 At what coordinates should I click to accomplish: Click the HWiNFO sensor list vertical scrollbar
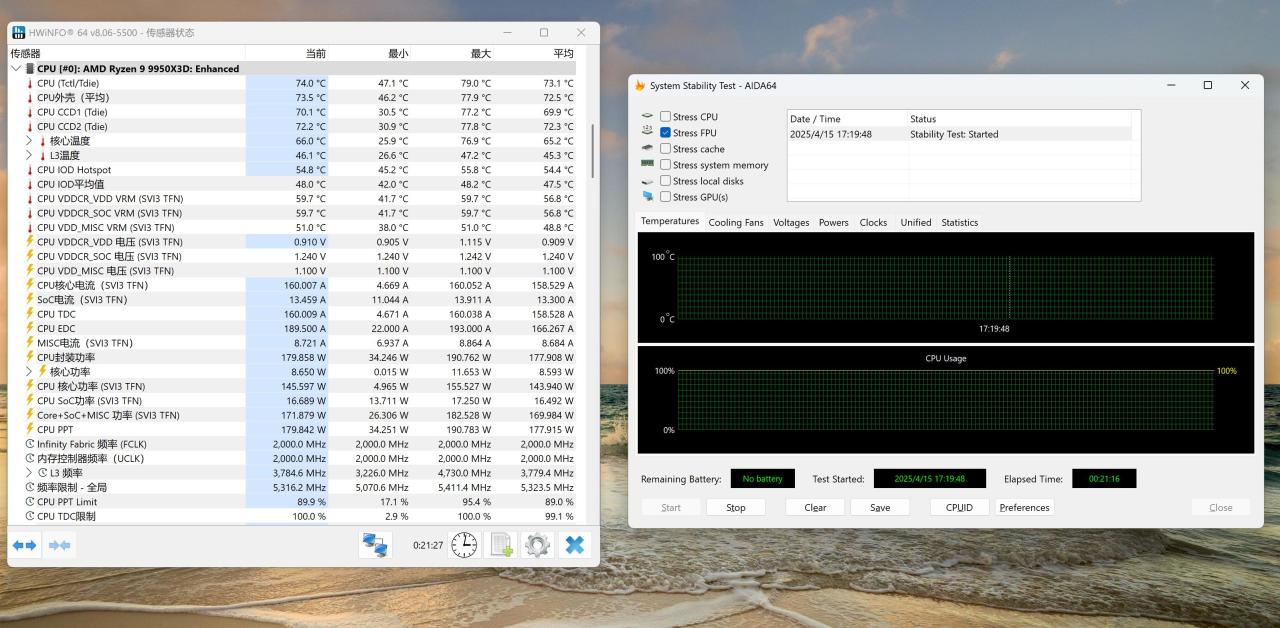[592, 150]
